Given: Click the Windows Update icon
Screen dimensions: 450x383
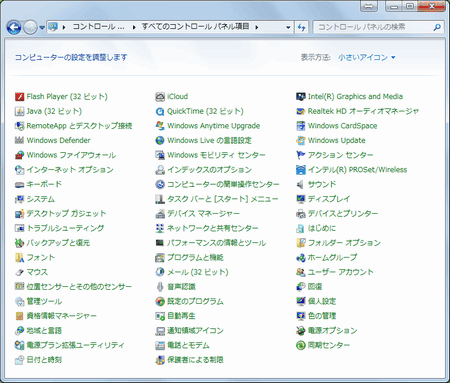Looking at the screenshot, I should tap(301, 140).
